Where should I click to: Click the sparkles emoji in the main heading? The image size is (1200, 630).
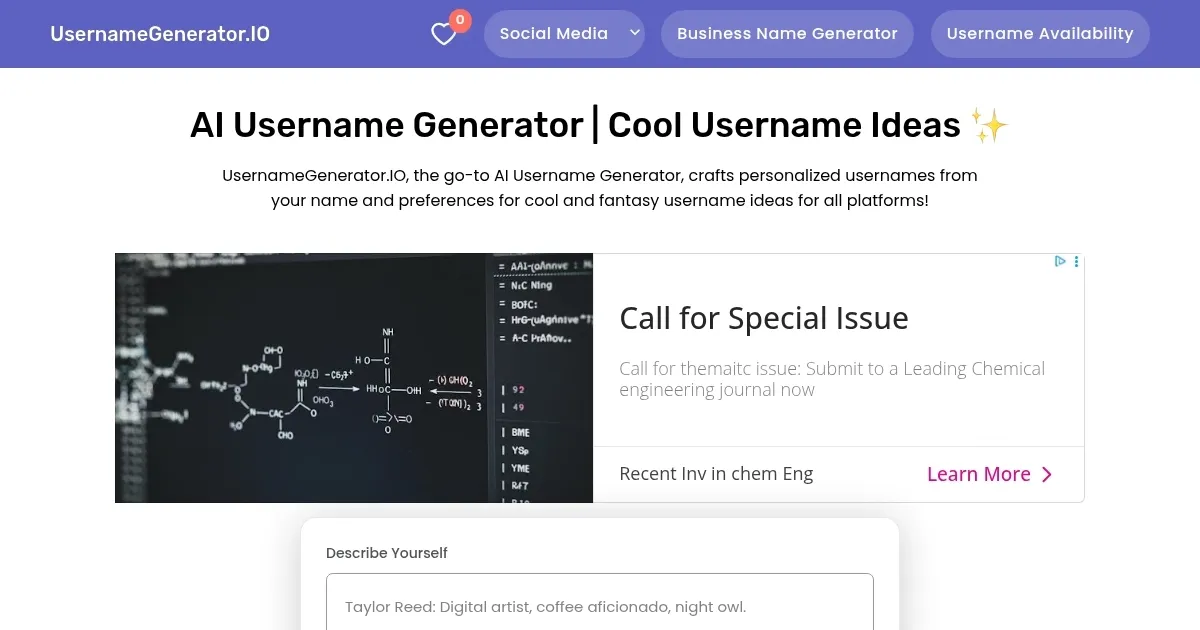(x=990, y=123)
